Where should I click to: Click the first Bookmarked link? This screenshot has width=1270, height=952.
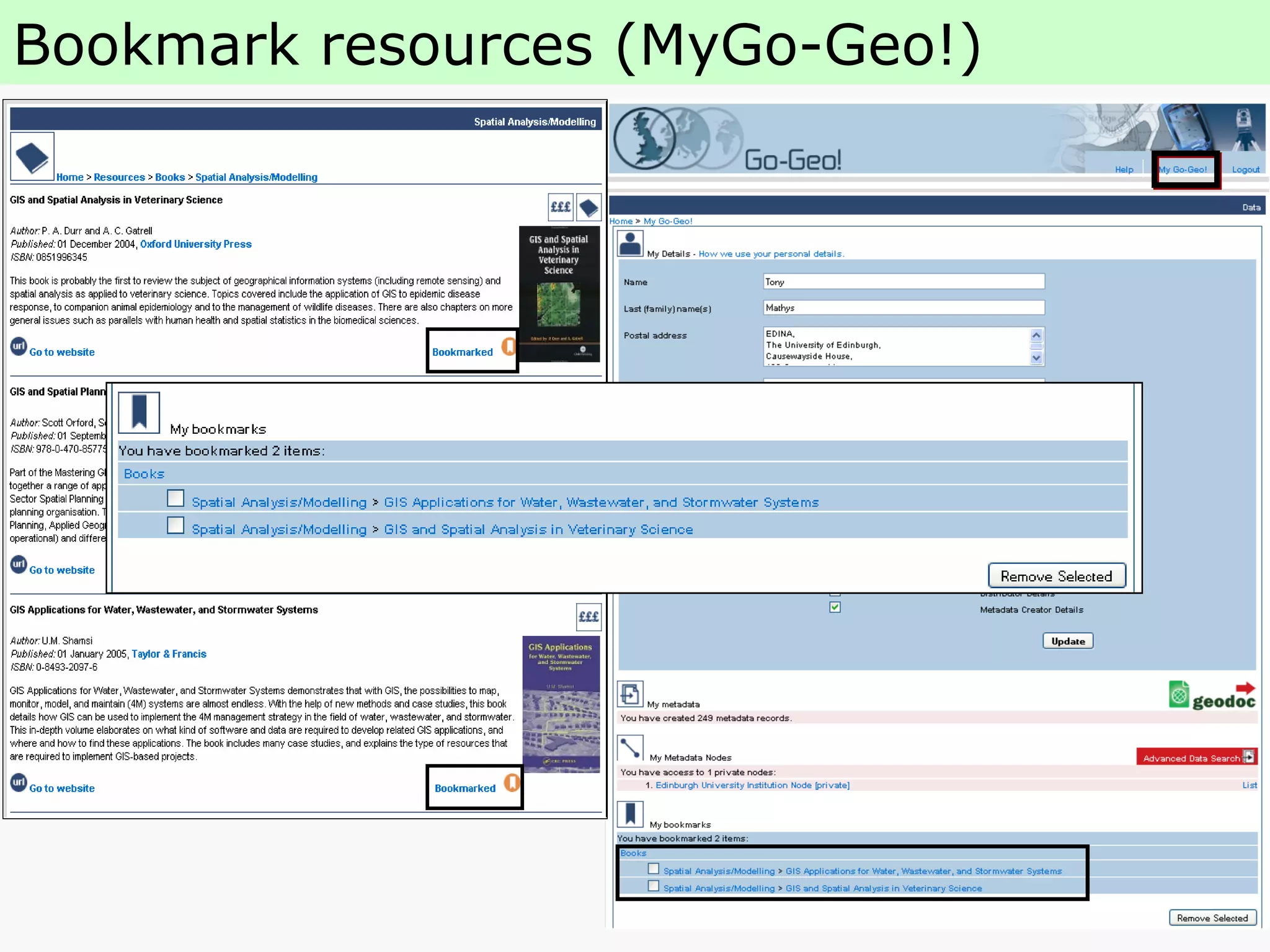[x=463, y=352]
